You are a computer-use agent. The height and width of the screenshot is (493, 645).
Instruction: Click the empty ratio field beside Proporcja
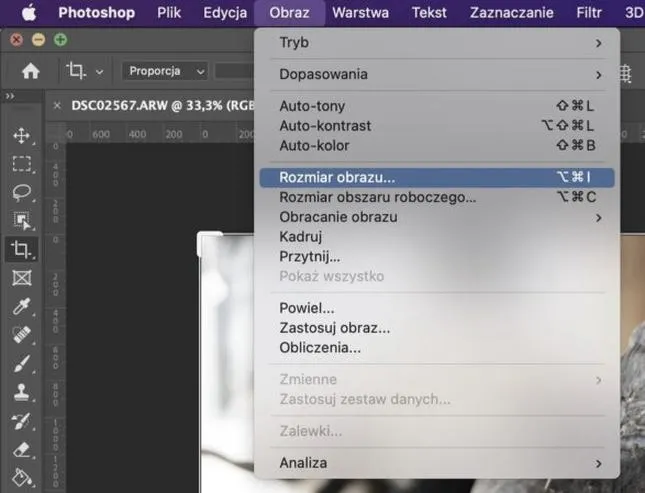click(234, 71)
